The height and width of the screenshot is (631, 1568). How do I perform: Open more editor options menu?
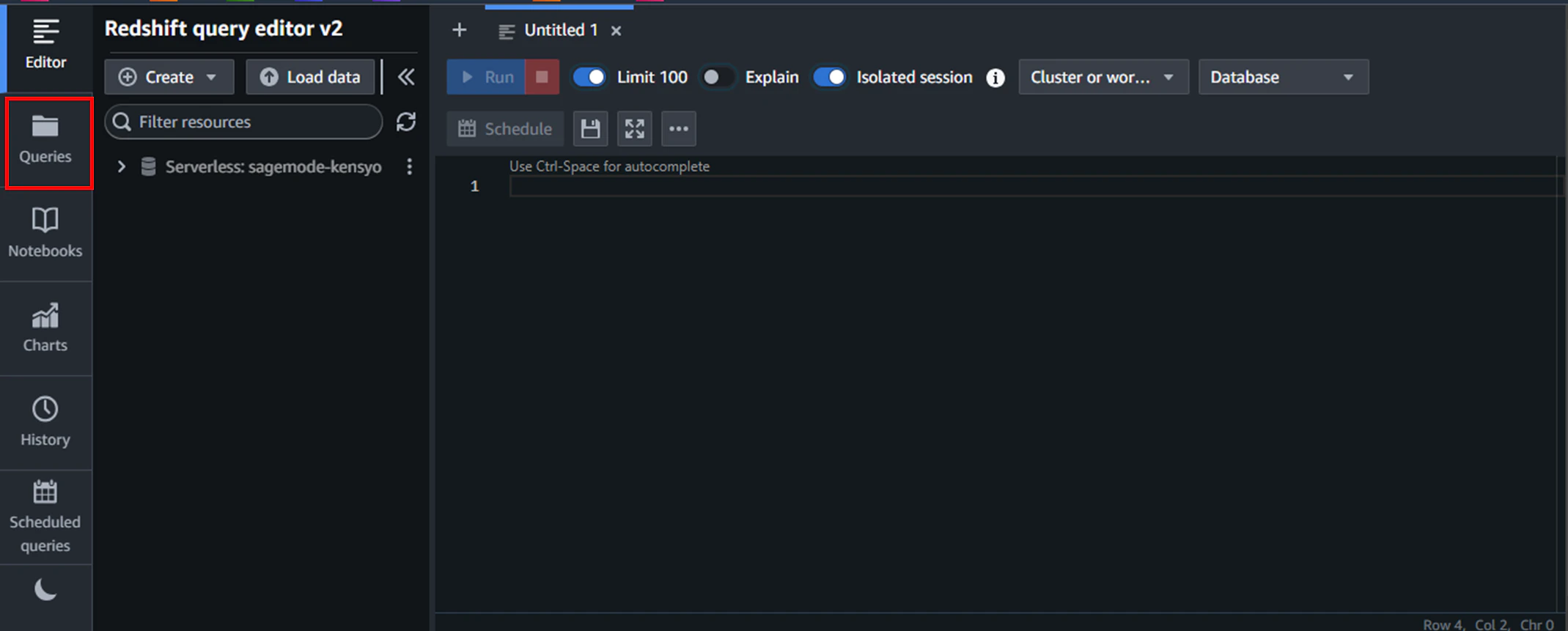[x=679, y=129]
